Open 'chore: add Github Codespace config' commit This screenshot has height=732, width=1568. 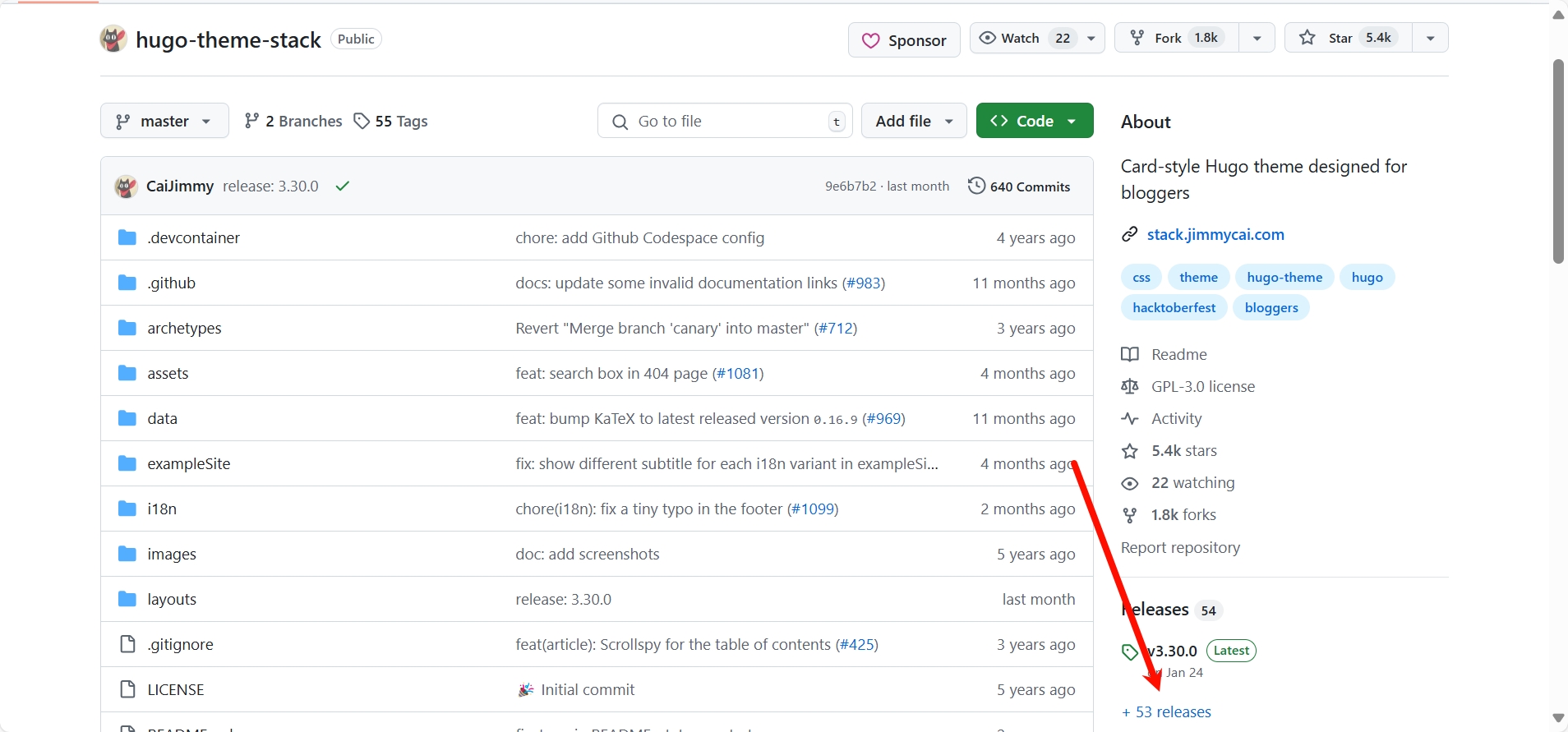pyautogui.click(x=639, y=238)
